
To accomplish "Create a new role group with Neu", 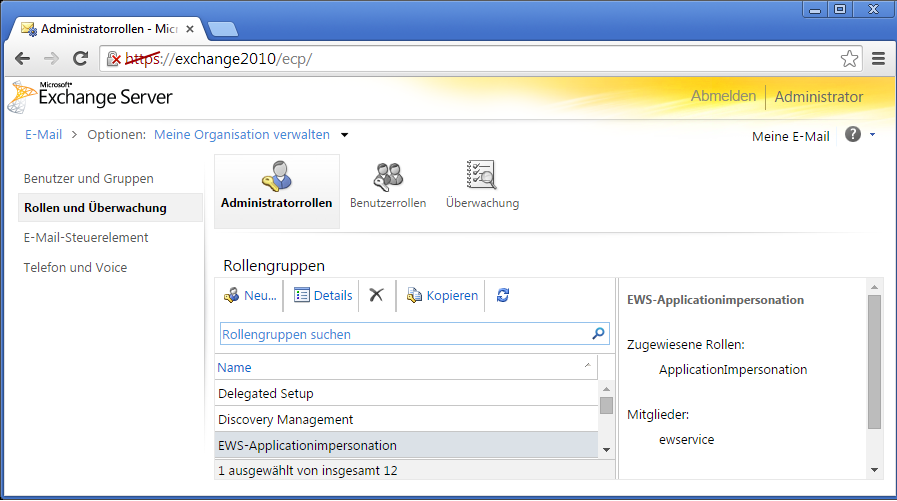I will coord(250,295).
